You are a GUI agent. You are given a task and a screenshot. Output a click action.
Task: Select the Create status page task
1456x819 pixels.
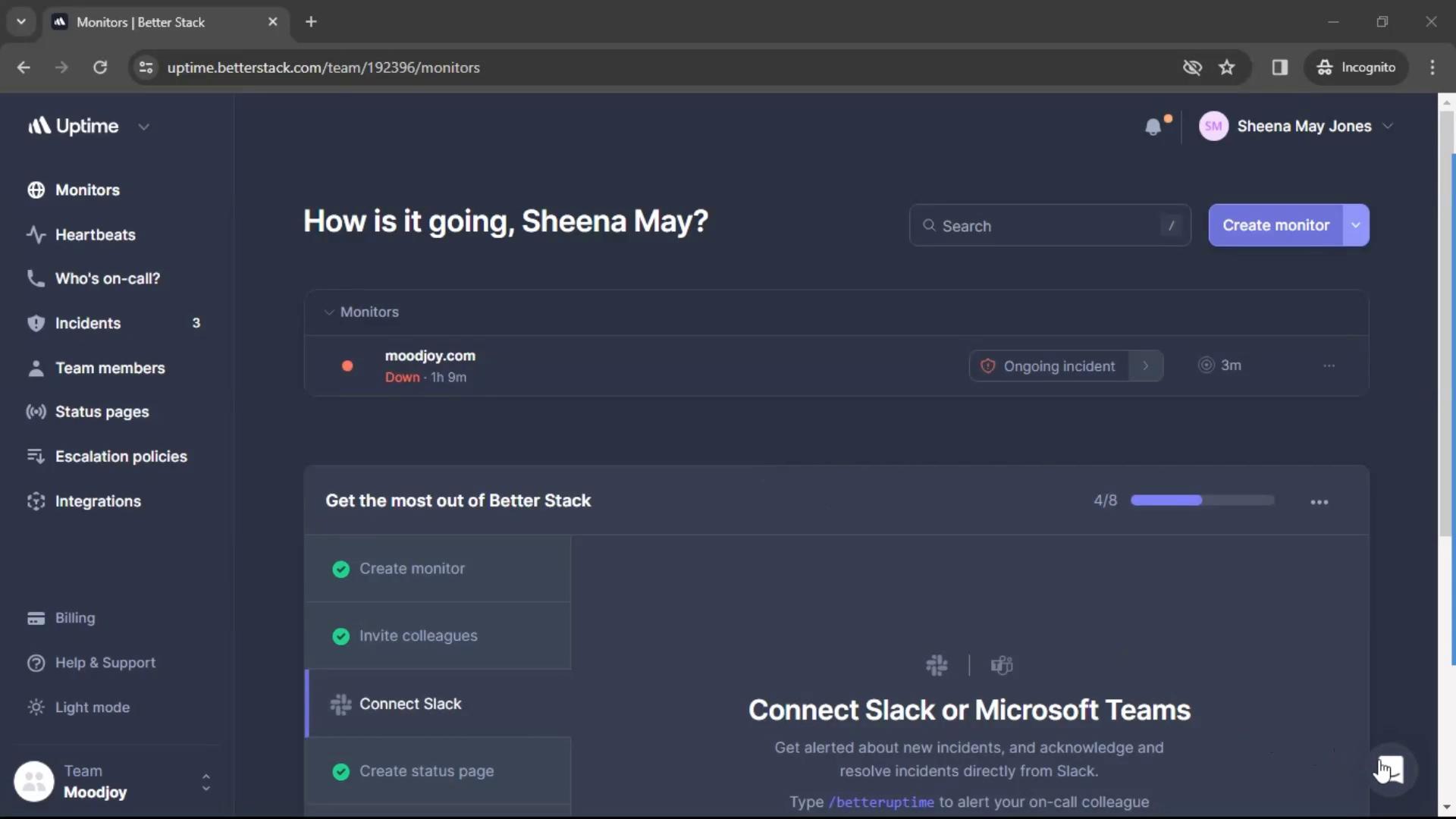[x=427, y=771]
